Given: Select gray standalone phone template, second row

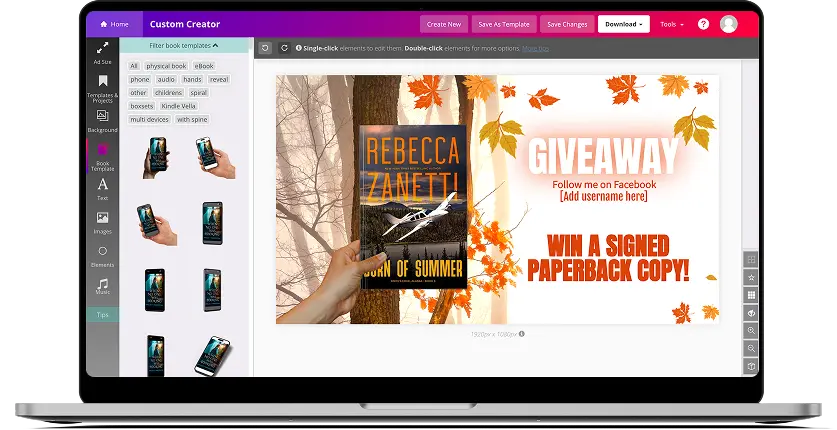Looking at the screenshot, I should (212, 223).
